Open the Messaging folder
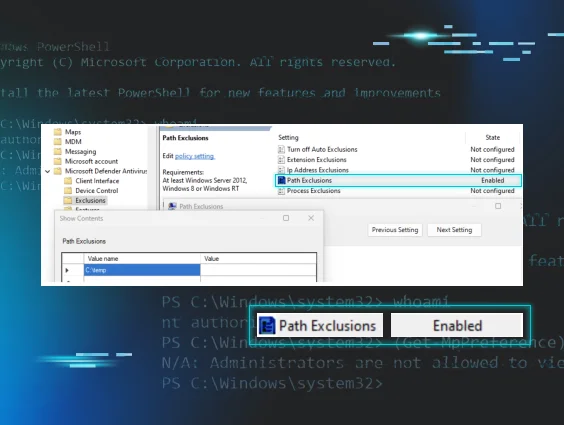 click(80, 151)
